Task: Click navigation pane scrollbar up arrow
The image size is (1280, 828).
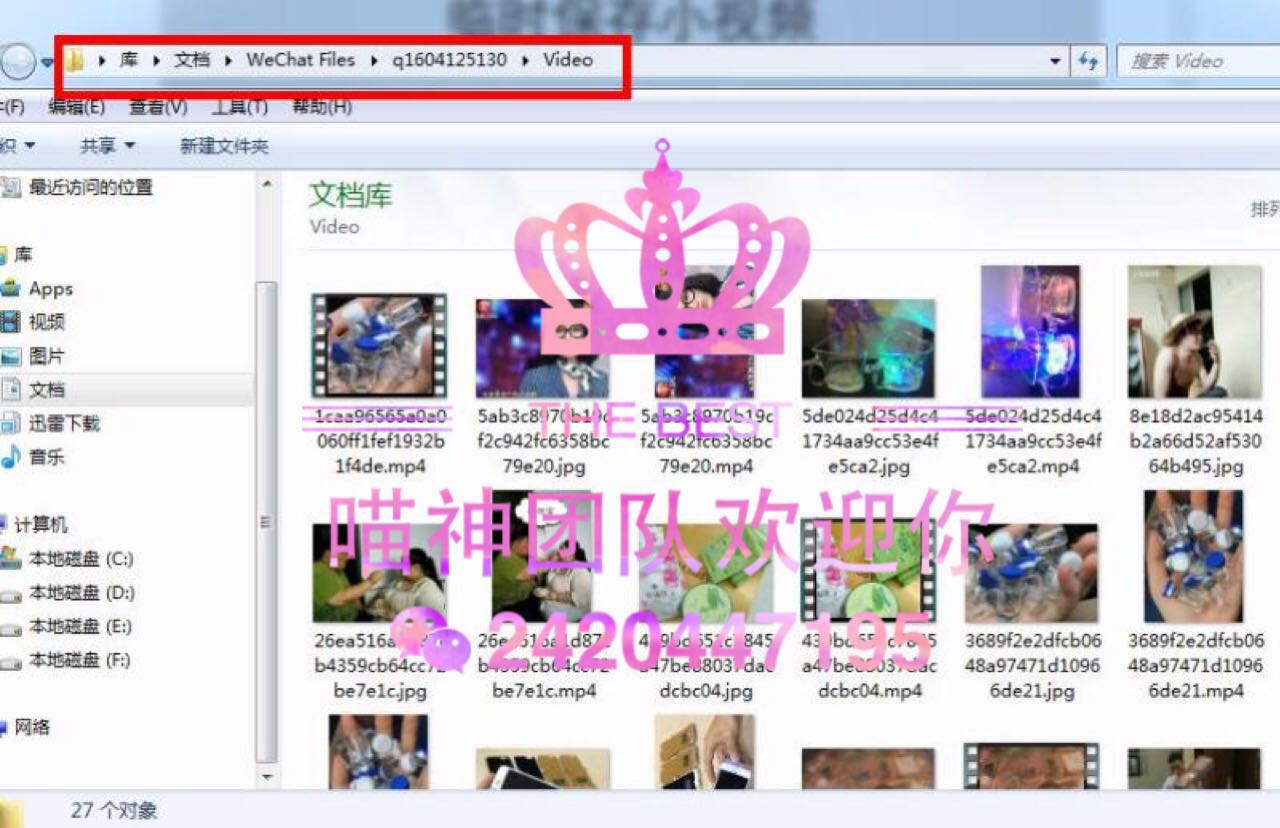Action: [266, 183]
